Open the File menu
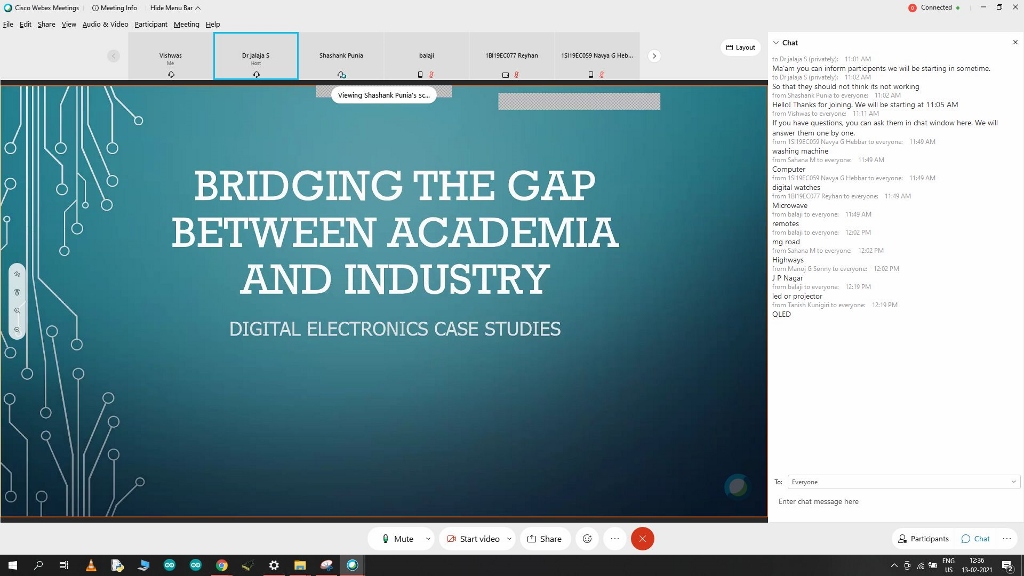The width and height of the screenshot is (1024, 576). tap(8, 24)
